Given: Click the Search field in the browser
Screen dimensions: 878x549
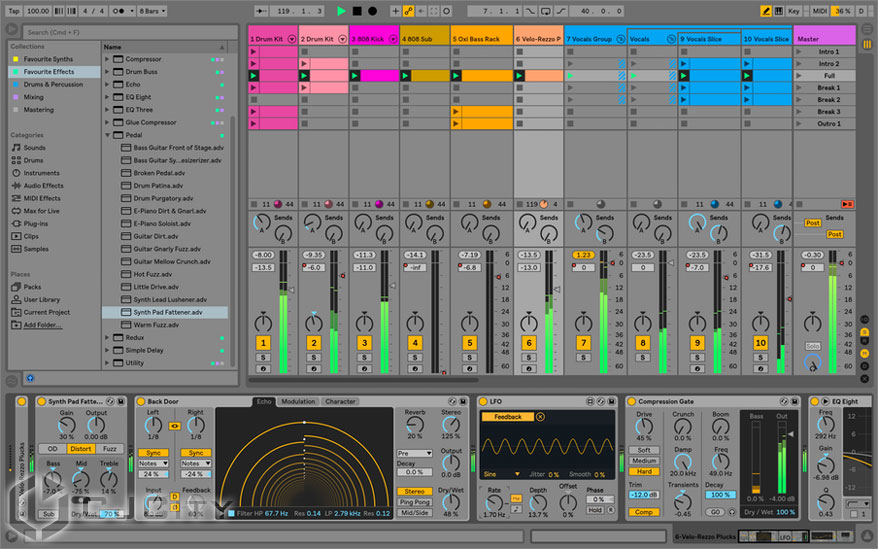Looking at the screenshot, I should [130, 32].
